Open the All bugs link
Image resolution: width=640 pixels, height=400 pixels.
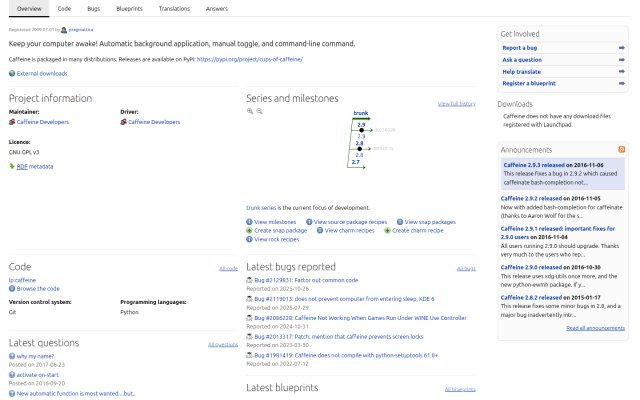pos(466,269)
